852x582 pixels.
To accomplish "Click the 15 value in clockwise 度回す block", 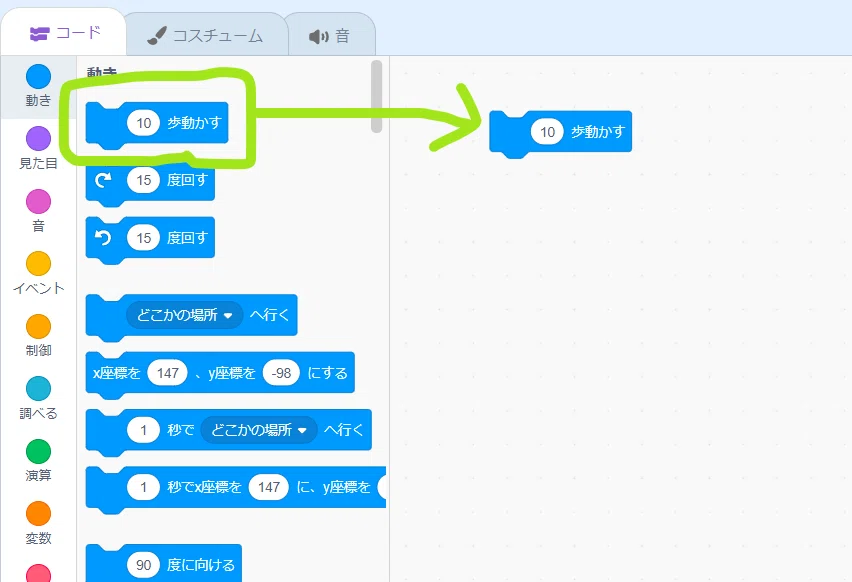I will tap(143, 180).
